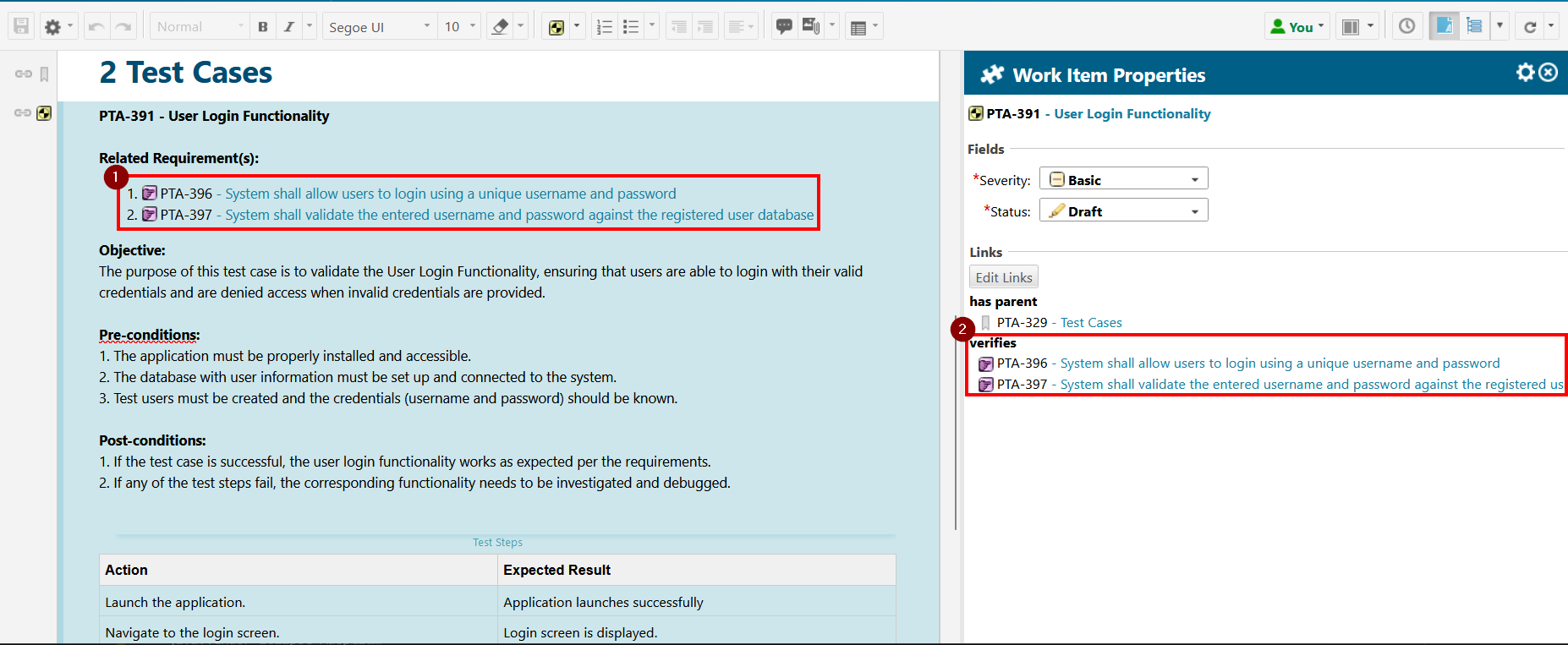The image size is (1568, 645).
Task: Toggle bold formatting
Action: (263, 26)
